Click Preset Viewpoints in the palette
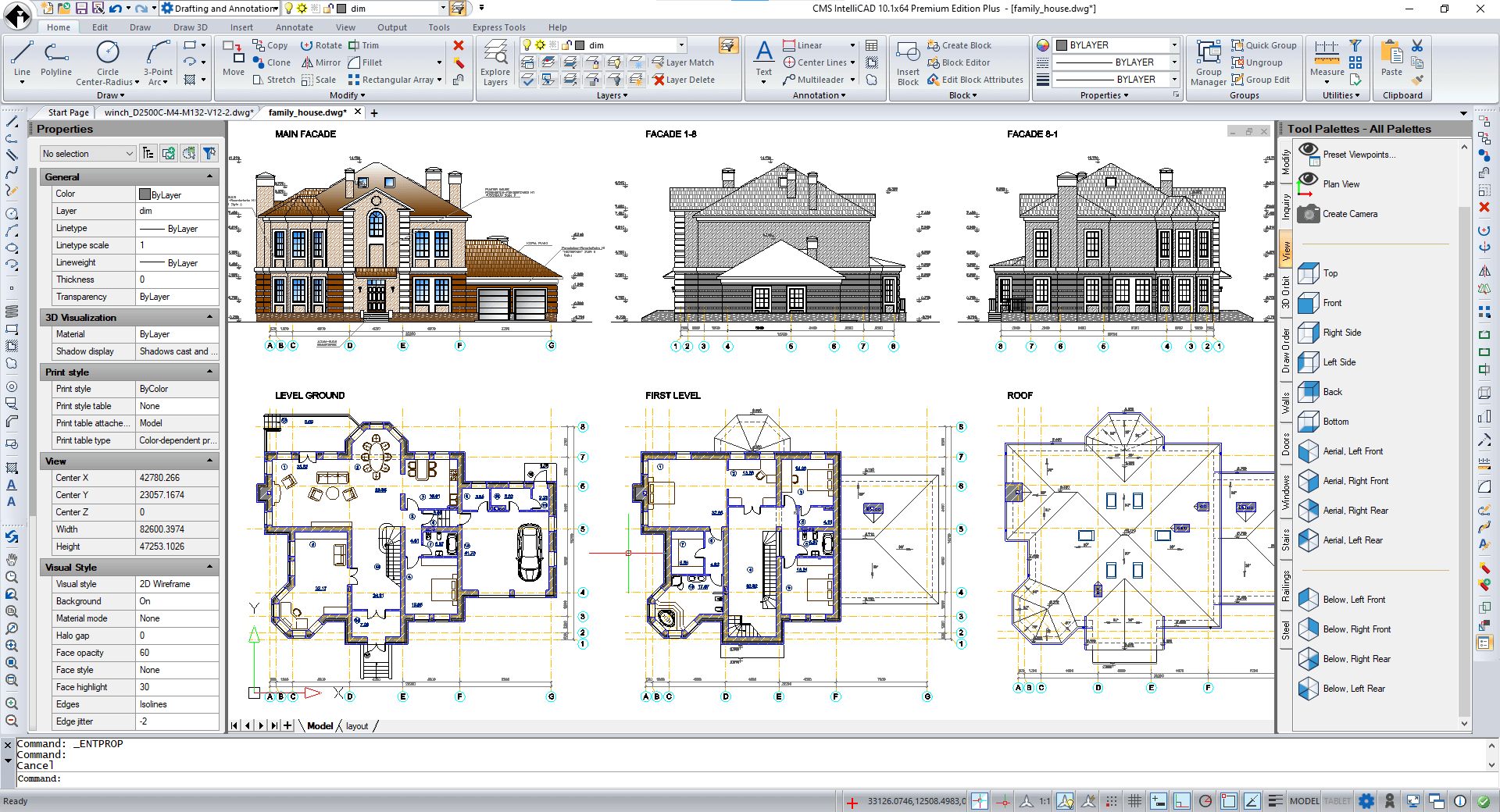The image size is (1500, 812). point(1347,155)
